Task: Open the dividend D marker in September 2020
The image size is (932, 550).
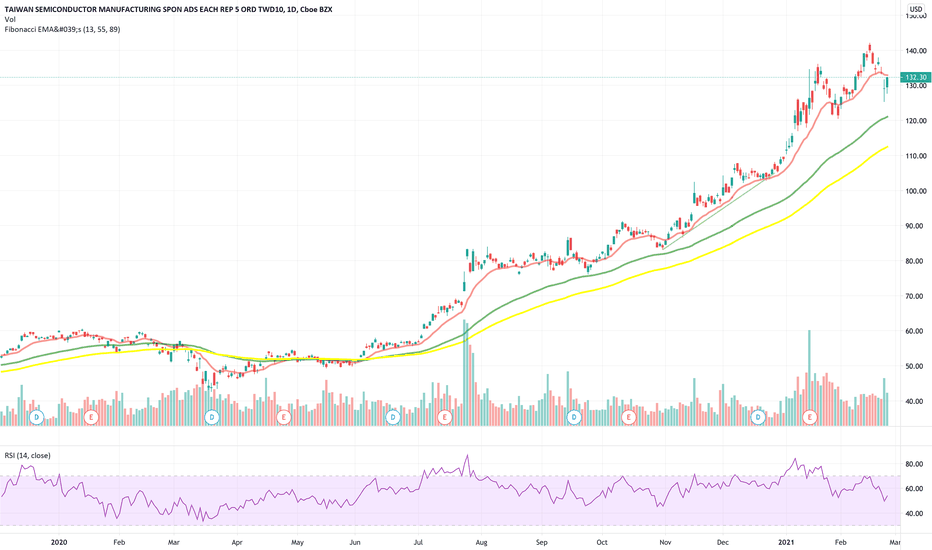Action: click(x=574, y=417)
